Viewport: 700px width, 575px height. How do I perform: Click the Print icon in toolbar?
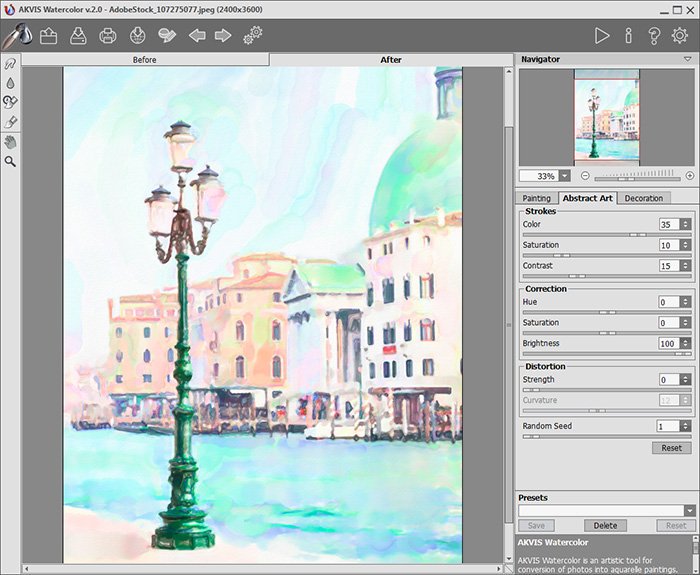(108, 36)
